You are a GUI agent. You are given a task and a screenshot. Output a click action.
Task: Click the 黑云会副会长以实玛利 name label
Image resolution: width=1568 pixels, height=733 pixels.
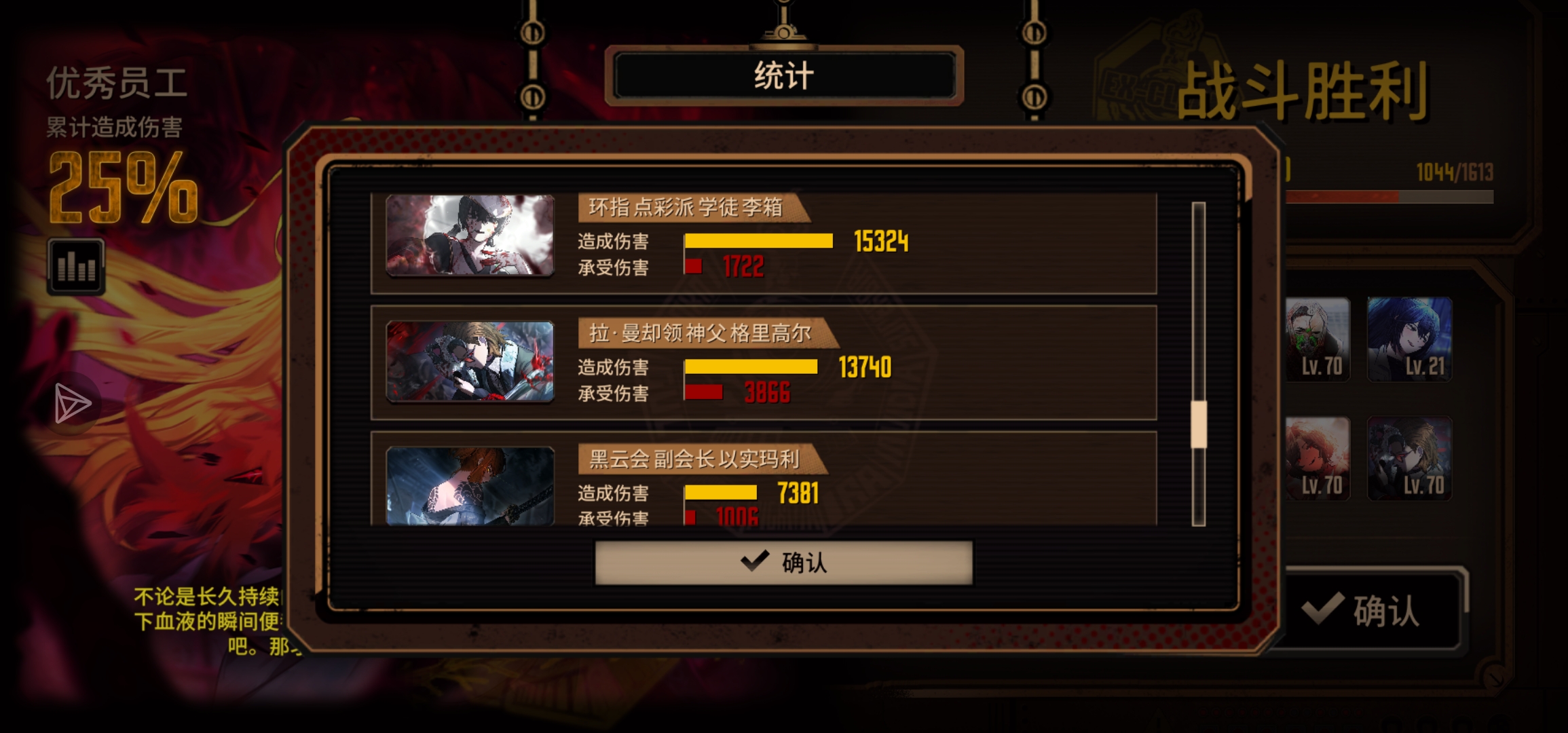[x=694, y=459]
